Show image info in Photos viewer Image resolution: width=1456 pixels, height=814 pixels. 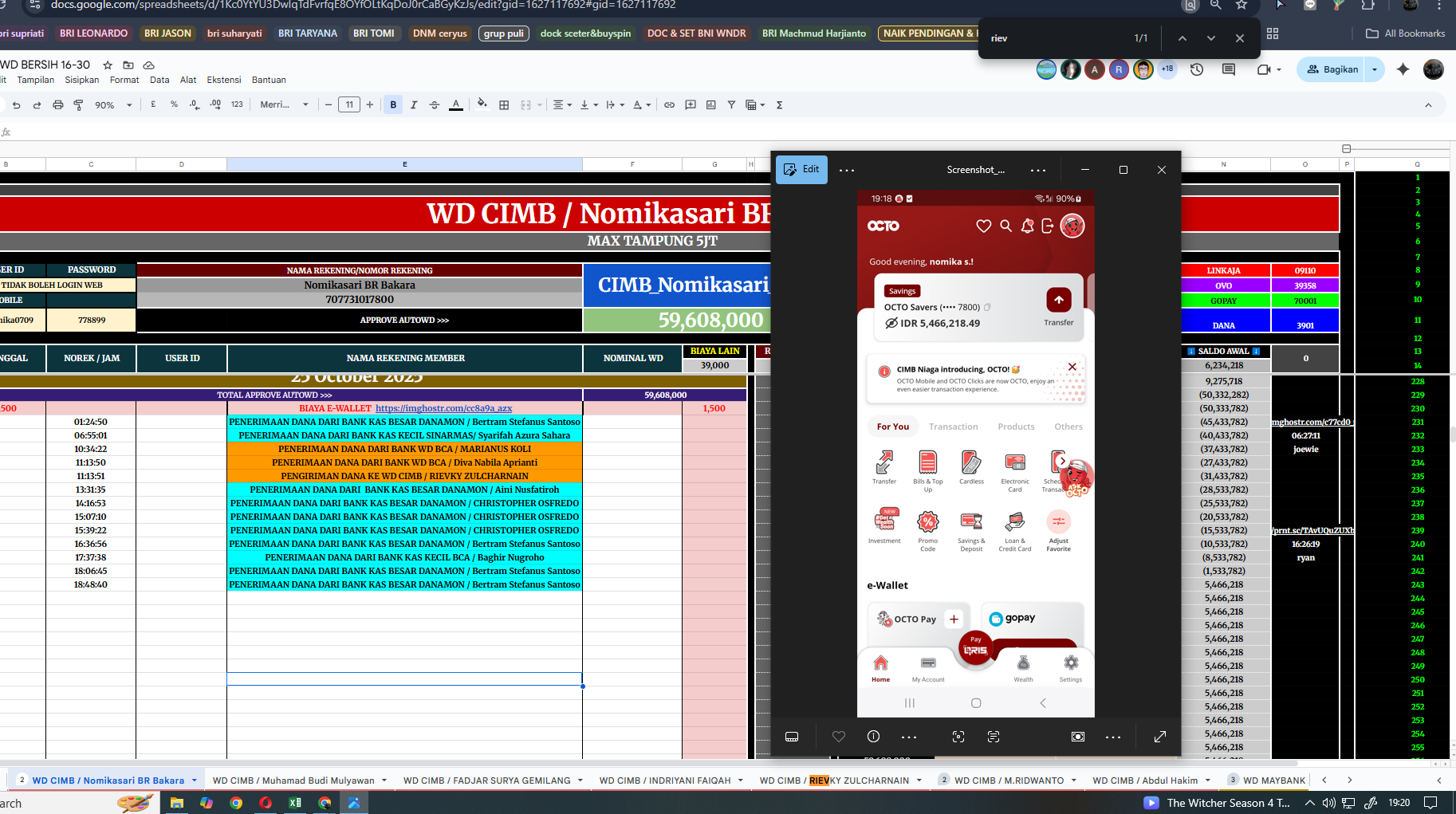coord(873,737)
